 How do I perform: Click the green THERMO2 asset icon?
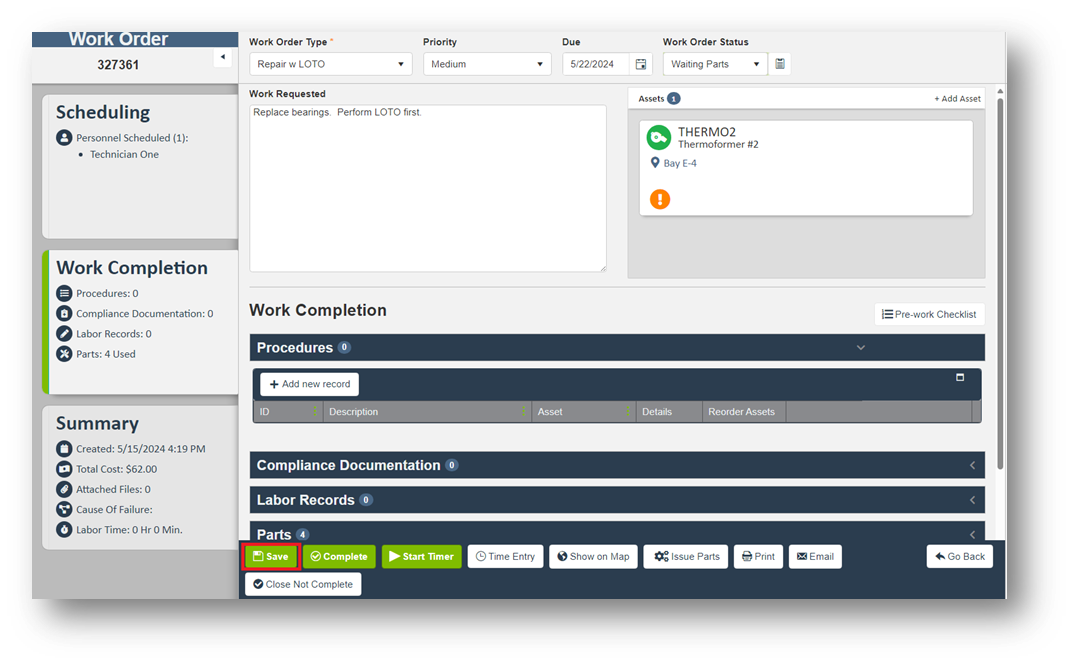pos(658,138)
